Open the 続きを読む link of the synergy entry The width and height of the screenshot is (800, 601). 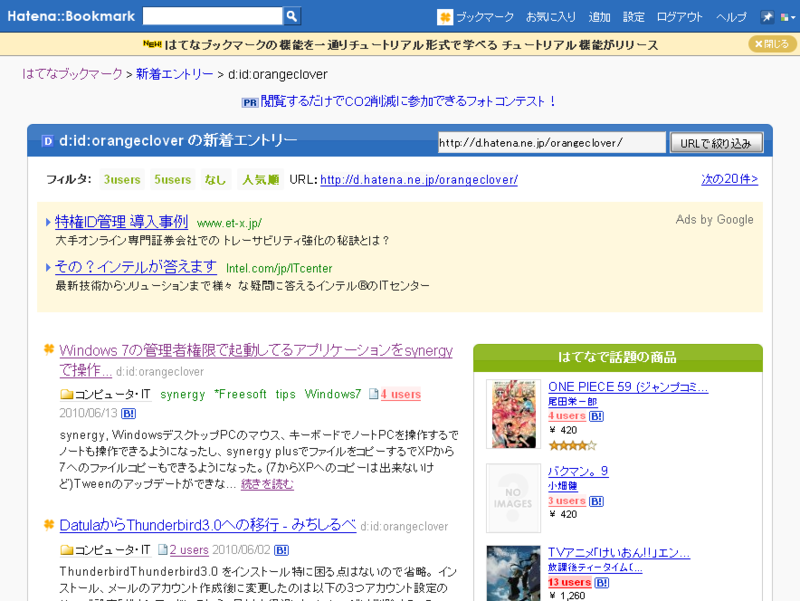[268, 484]
